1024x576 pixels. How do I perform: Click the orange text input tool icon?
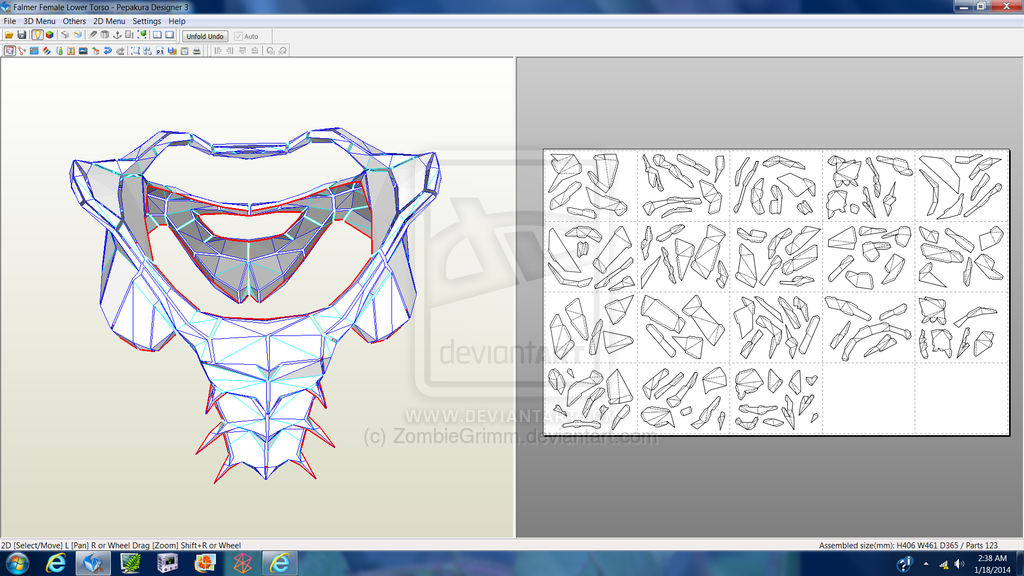(x=71, y=50)
